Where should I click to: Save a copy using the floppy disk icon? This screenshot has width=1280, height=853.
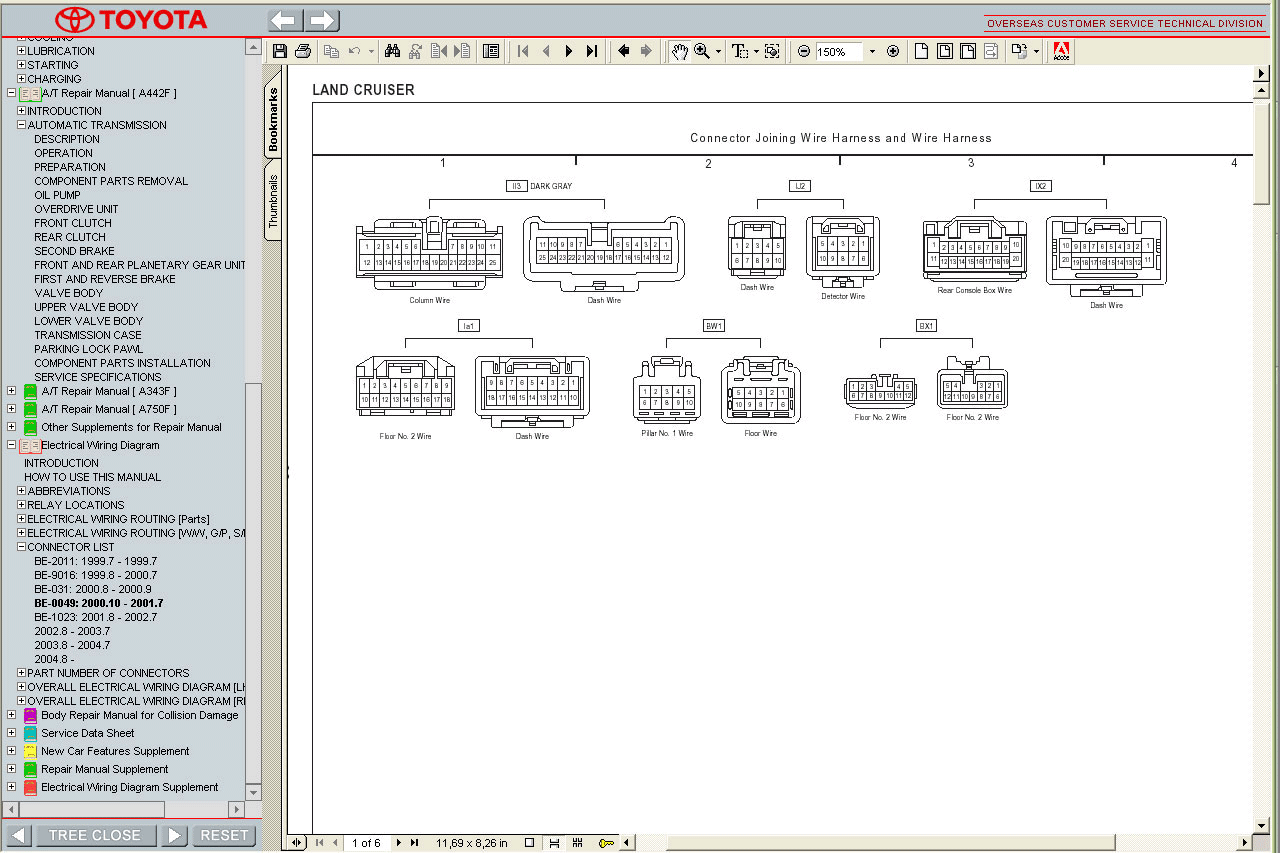[x=280, y=51]
